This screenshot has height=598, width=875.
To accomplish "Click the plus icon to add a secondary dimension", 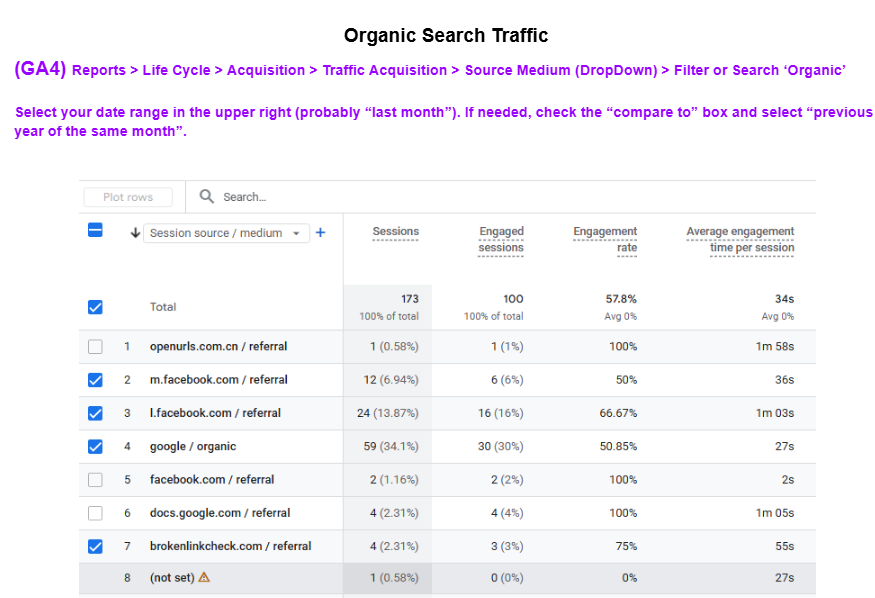I will tap(321, 231).
